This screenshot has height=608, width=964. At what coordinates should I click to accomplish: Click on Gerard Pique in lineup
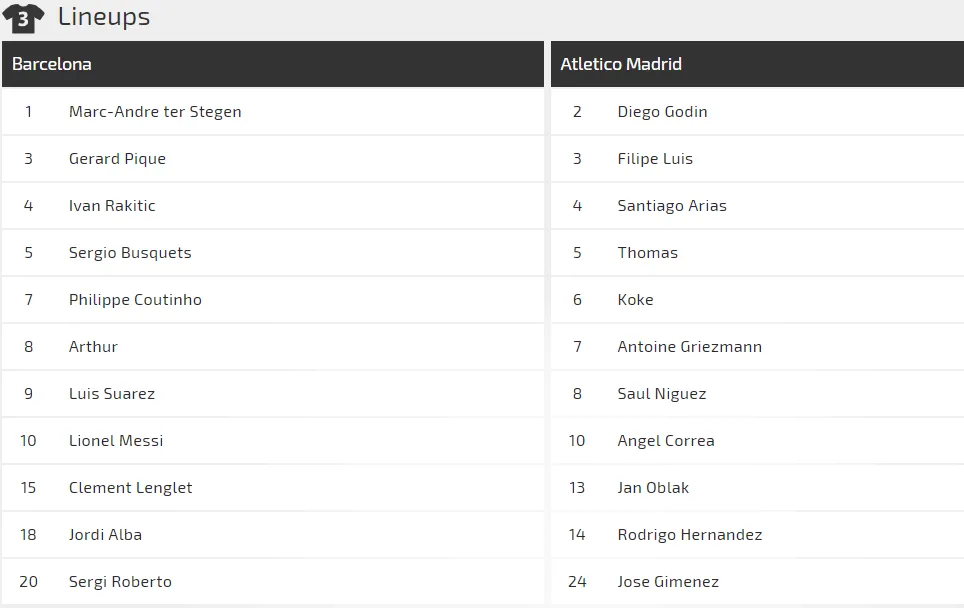click(x=117, y=159)
